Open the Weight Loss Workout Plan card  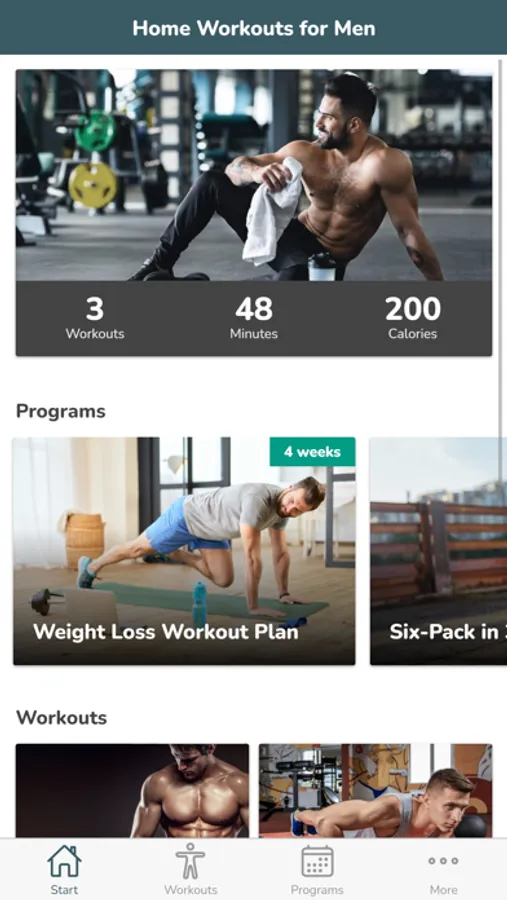184,551
